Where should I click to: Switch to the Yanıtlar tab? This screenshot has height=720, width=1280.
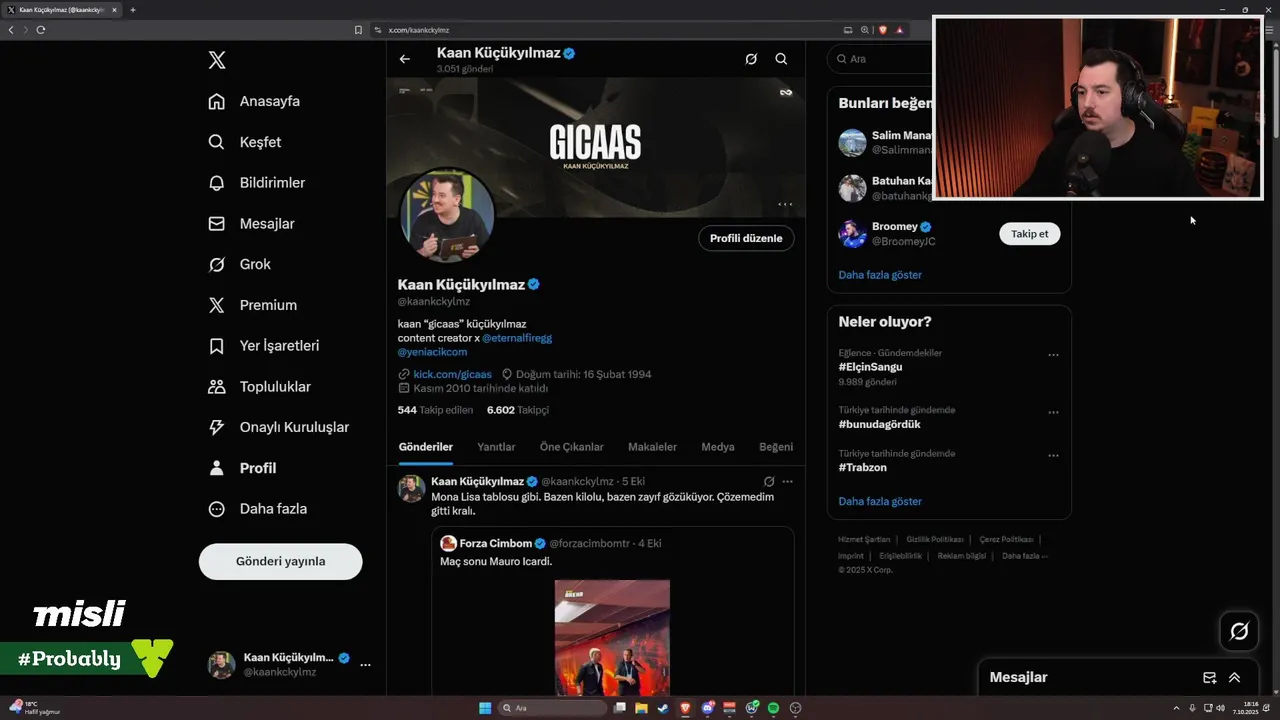496,447
